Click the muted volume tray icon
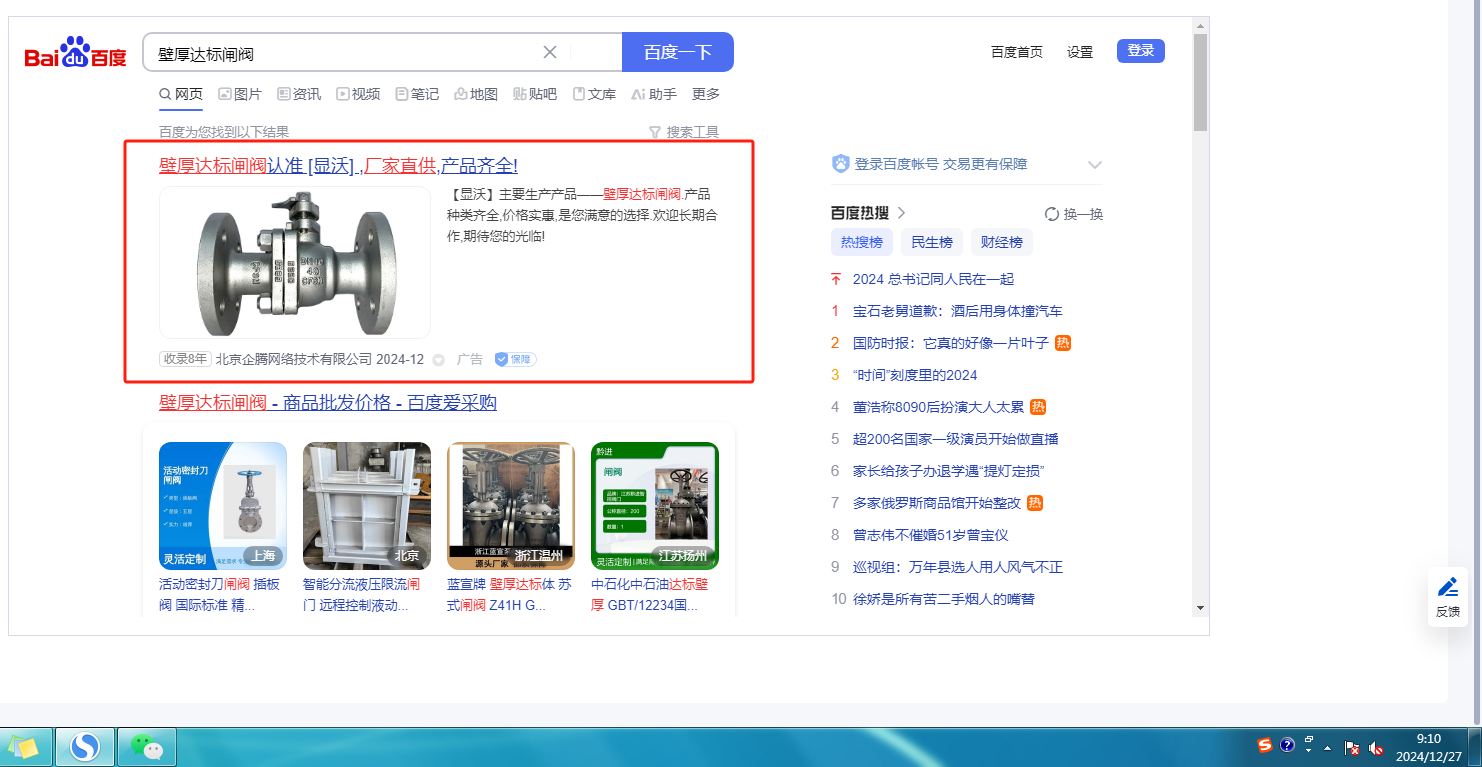The width and height of the screenshot is (1482, 767). [x=1376, y=747]
